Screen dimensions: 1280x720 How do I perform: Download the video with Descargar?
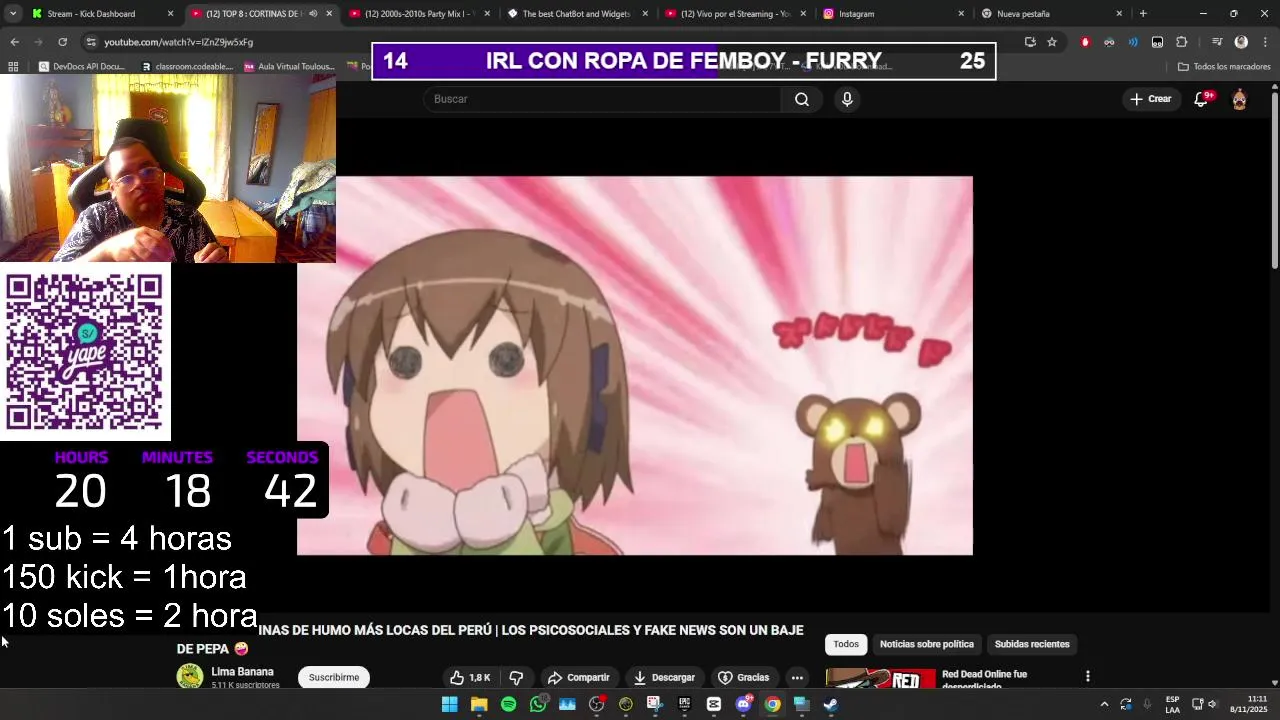(x=664, y=677)
